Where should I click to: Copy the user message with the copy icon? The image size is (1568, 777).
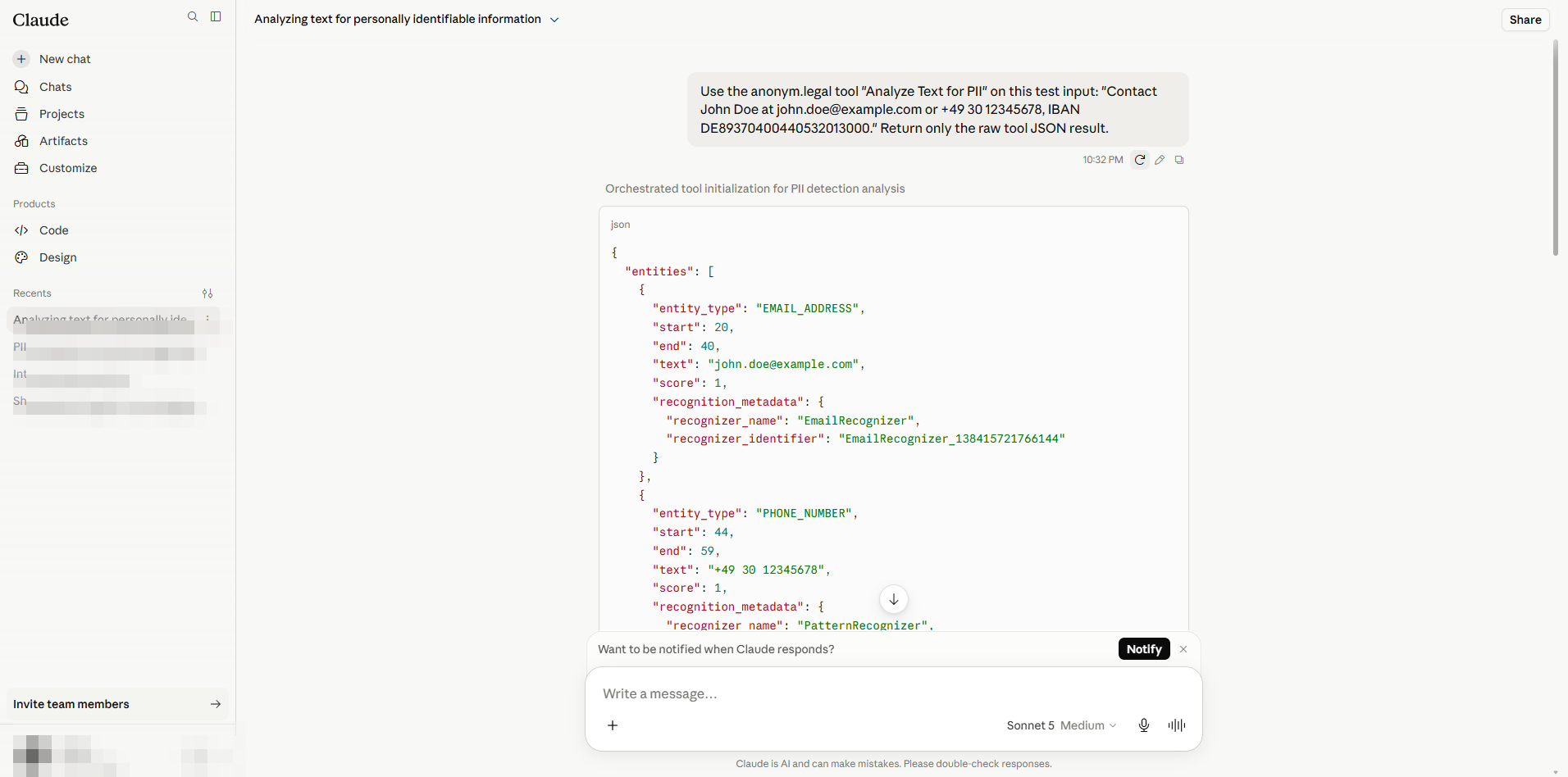pyautogui.click(x=1179, y=160)
